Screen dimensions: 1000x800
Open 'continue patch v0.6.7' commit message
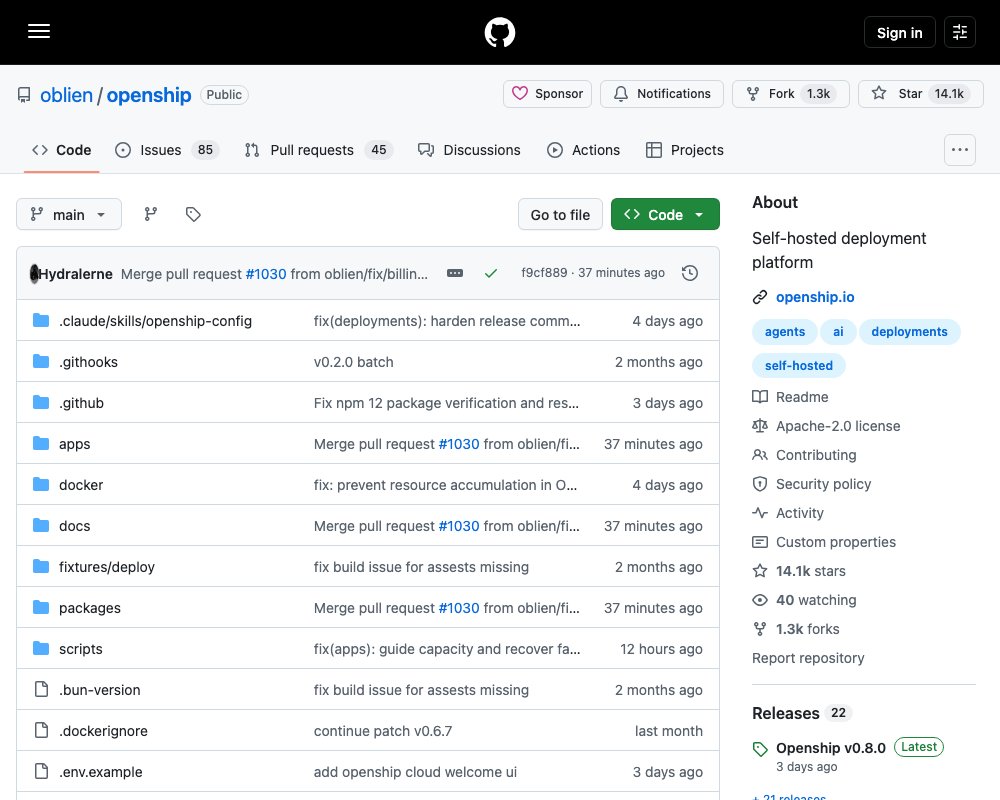coord(383,730)
